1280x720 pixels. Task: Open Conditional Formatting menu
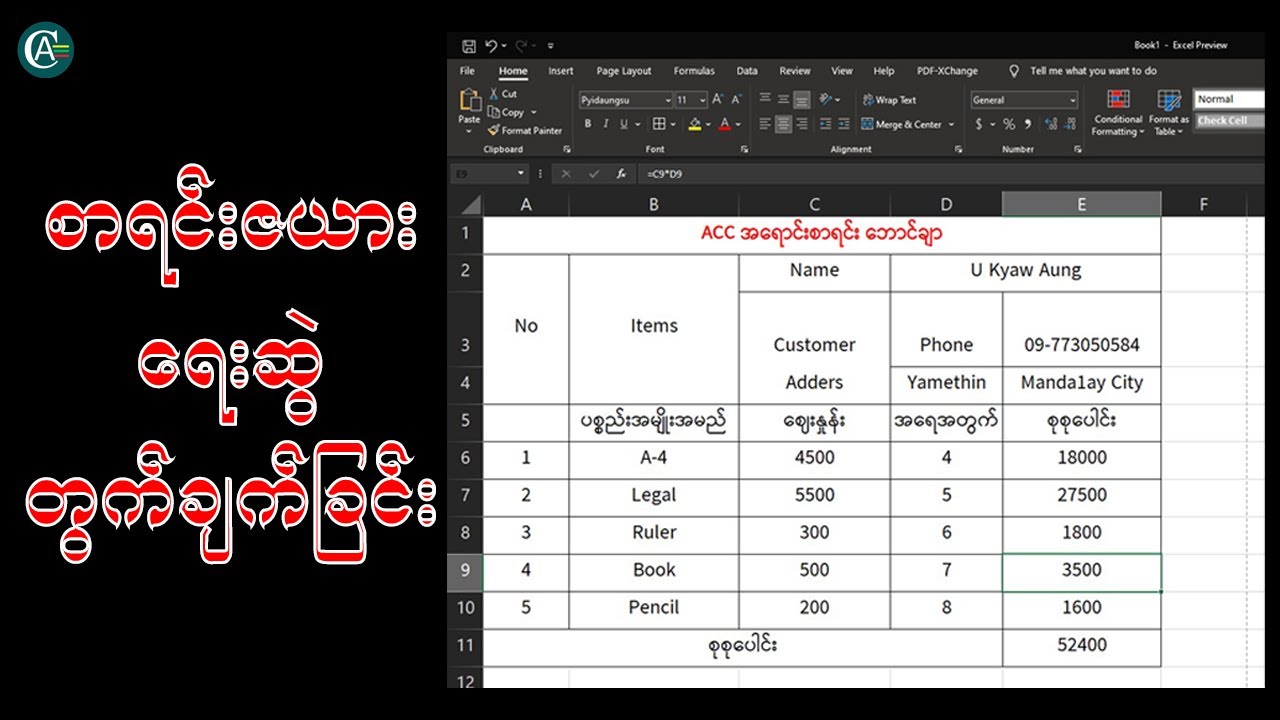[x=1118, y=113]
